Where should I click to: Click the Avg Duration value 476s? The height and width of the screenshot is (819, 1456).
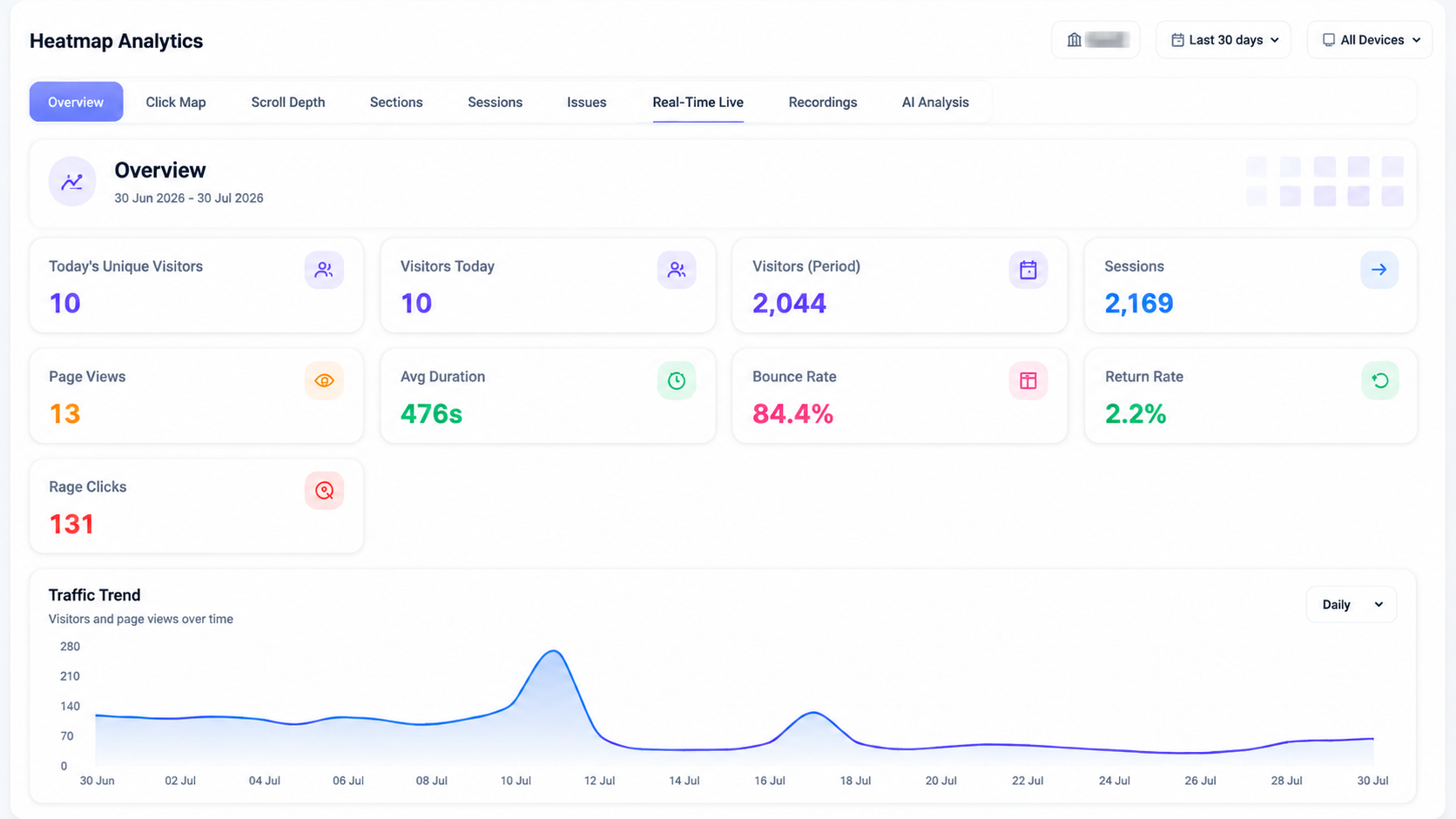[x=431, y=413]
